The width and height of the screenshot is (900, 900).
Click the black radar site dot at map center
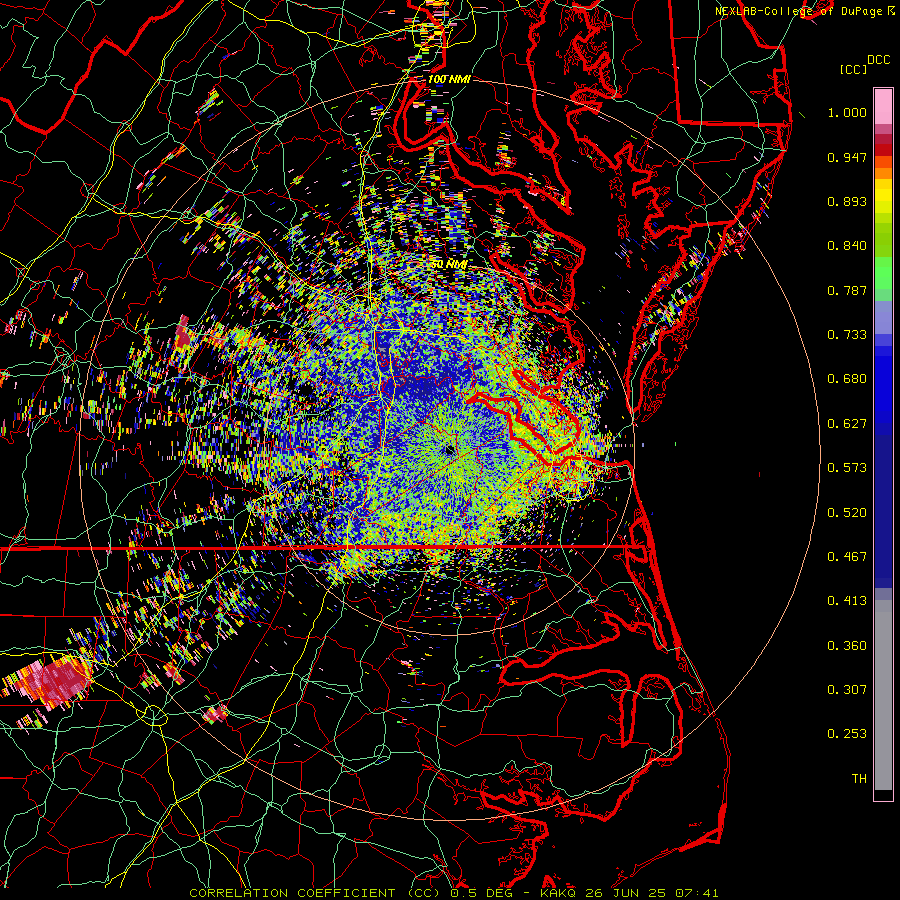pyautogui.click(x=449, y=450)
